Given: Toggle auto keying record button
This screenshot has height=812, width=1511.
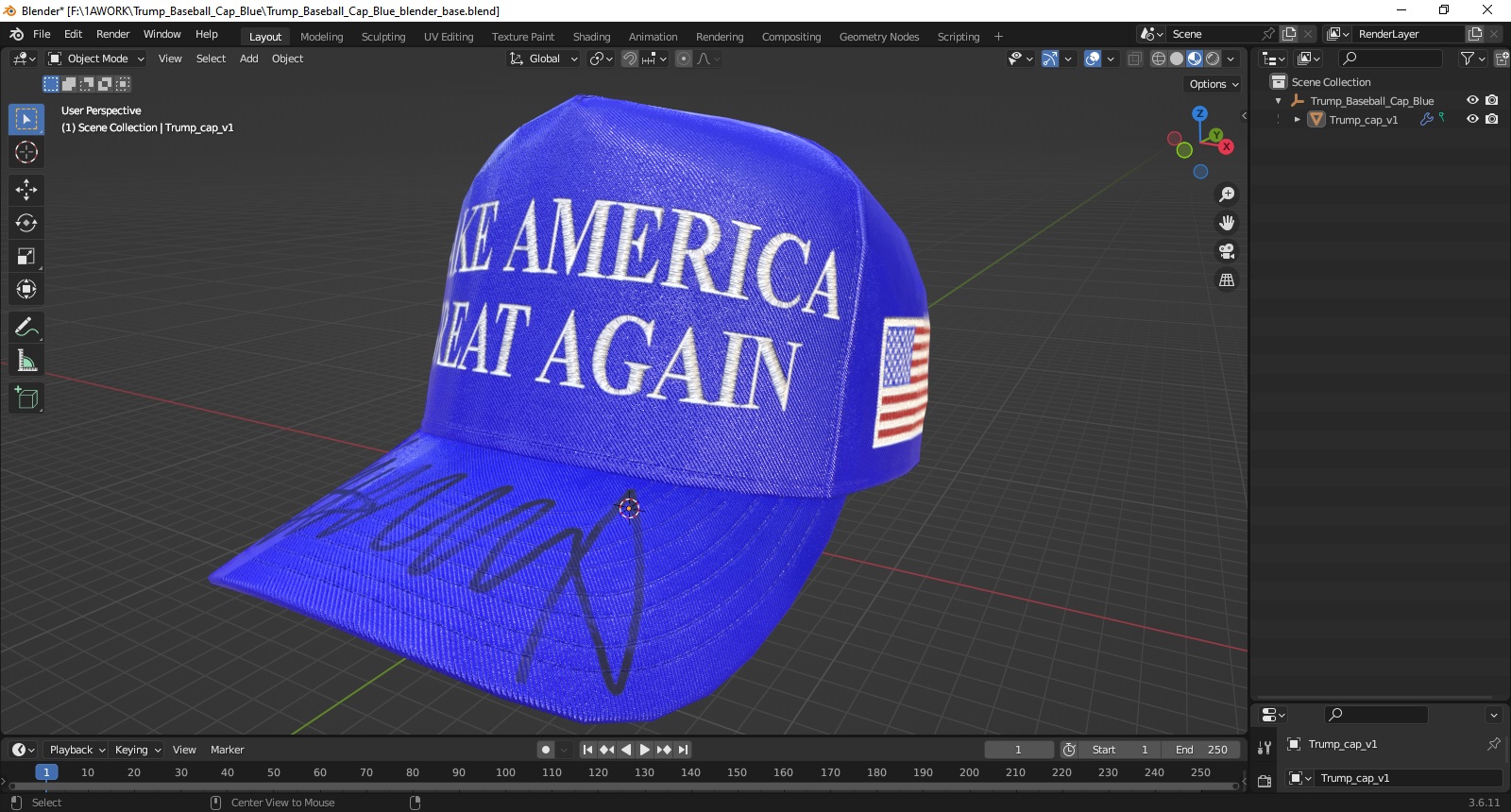Looking at the screenshot, I should [x=545, y=750].
